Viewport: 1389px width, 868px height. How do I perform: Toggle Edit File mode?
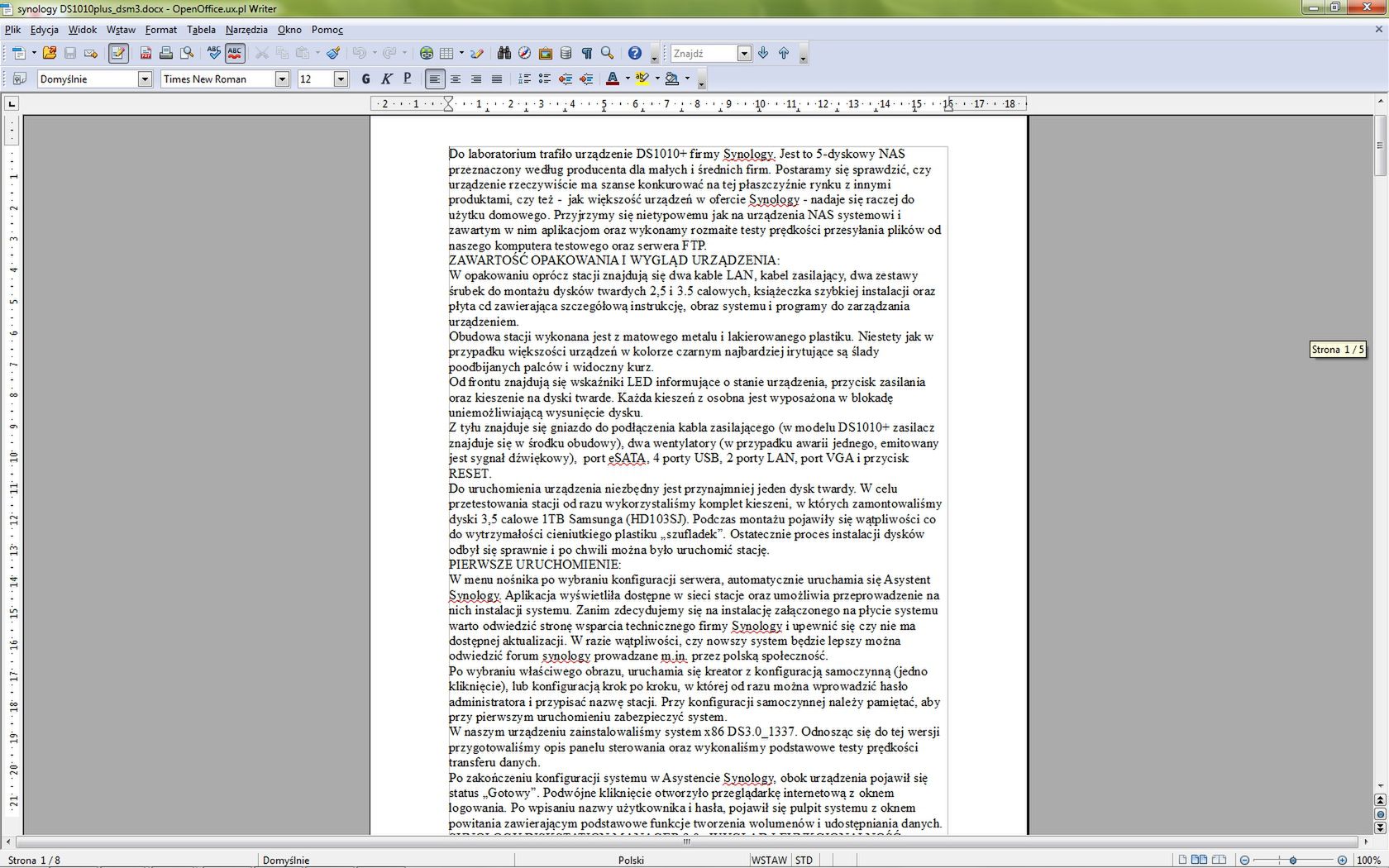[x=118, y=53]
